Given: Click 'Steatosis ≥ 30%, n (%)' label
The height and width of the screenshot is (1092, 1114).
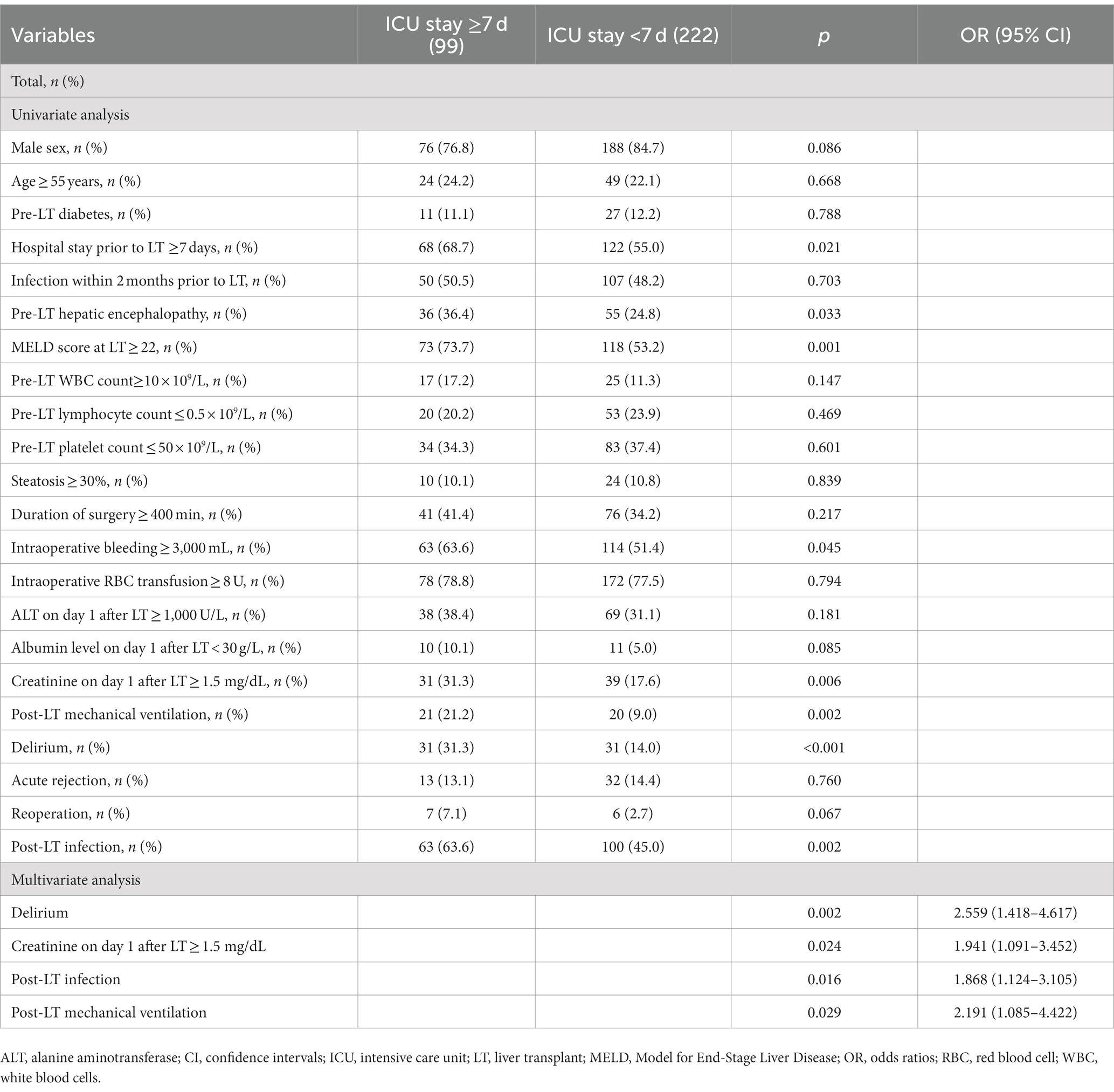Looking at the screenshot, I should coord(80,481).
